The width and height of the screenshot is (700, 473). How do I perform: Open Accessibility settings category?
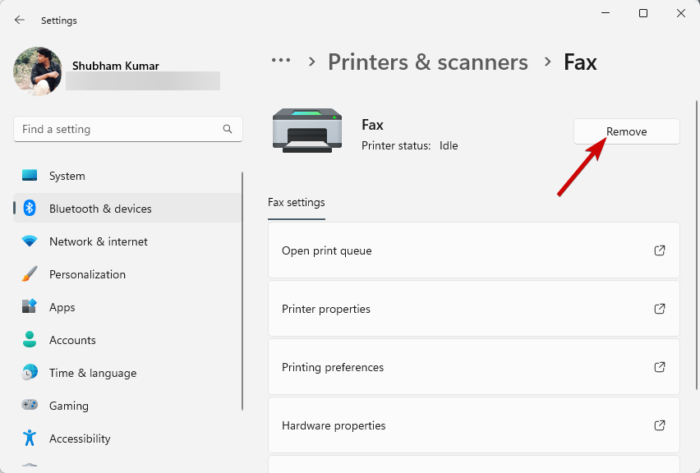(x=79, y=439)
